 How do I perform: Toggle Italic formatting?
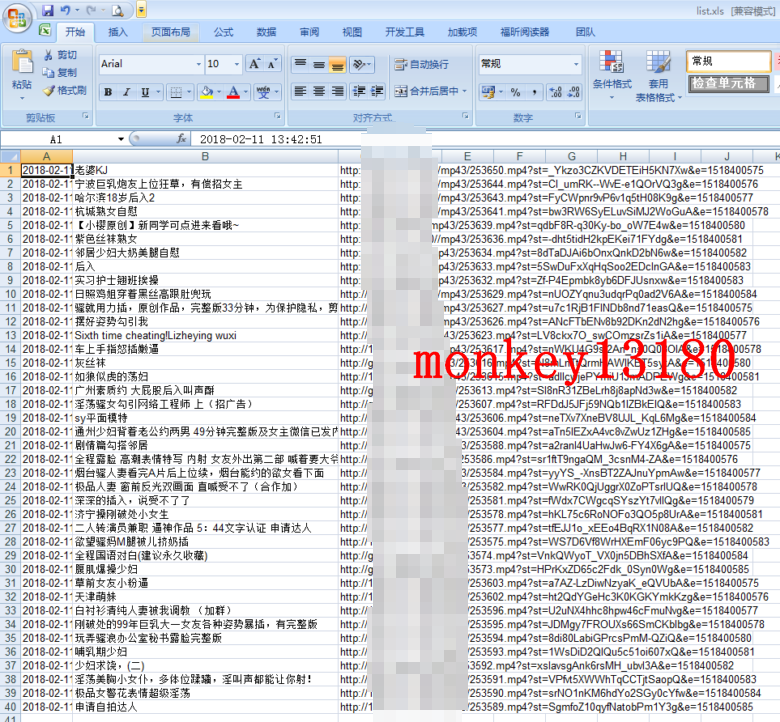[127, 92]
